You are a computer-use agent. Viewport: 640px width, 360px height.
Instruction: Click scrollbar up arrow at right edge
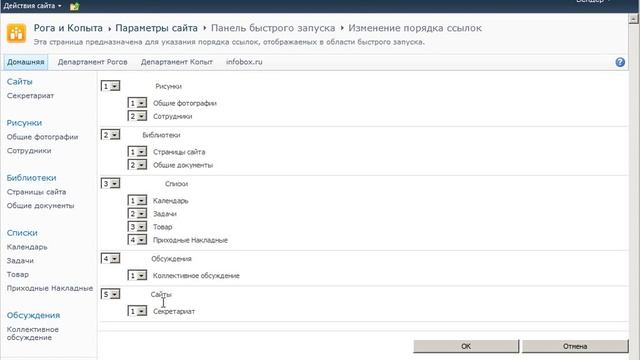[x=633, y=19]
